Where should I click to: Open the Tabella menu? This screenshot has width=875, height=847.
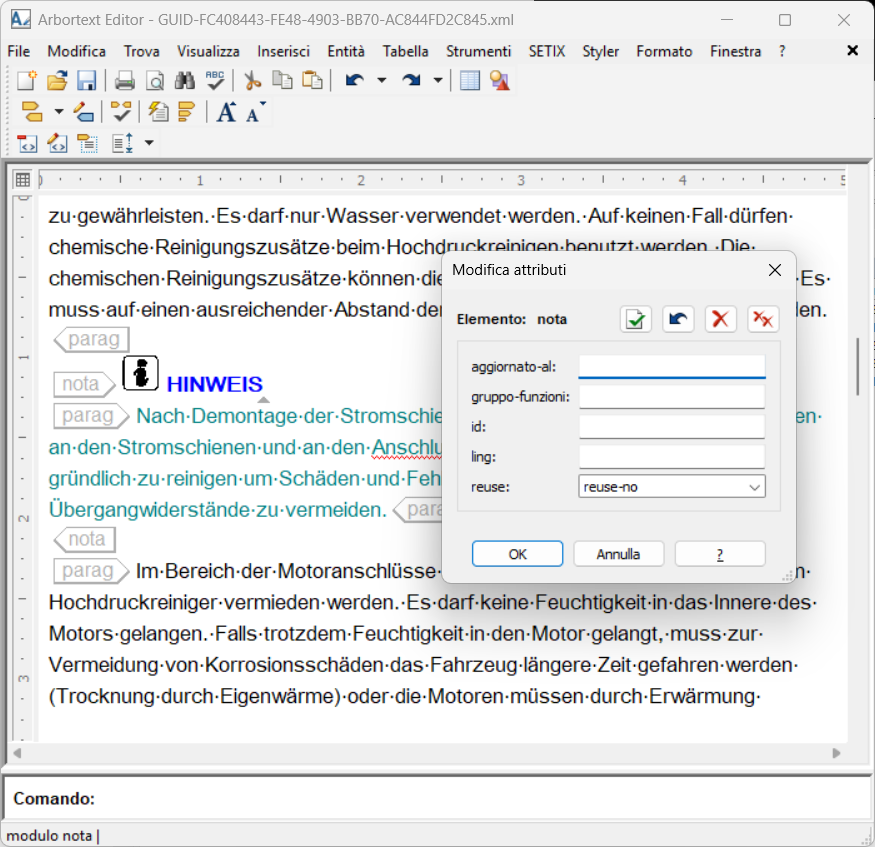pyautogui.click(x=406, y=51)
